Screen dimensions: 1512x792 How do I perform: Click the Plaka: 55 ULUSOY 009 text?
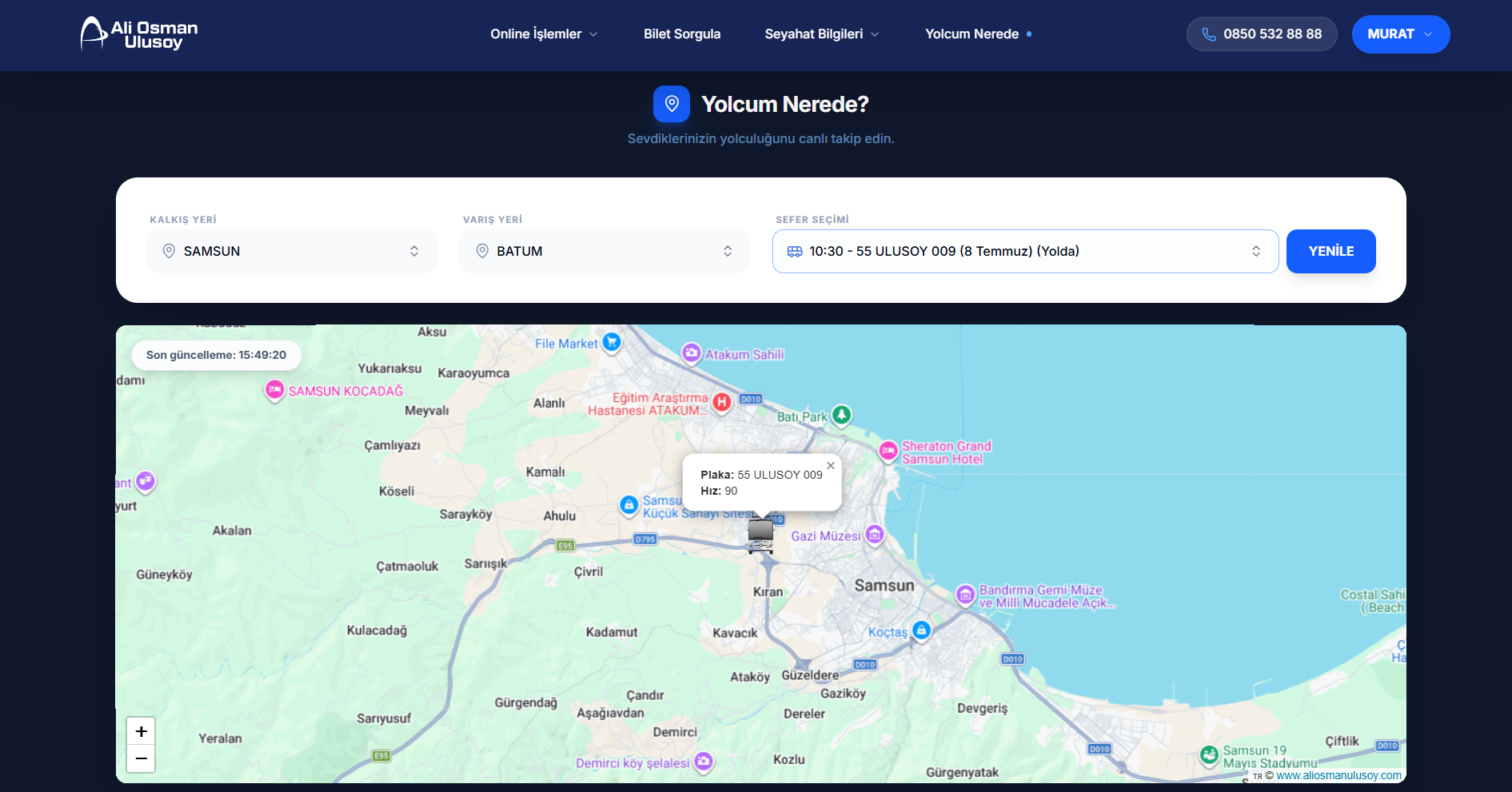pyautogui.click(x=761, y=475)
